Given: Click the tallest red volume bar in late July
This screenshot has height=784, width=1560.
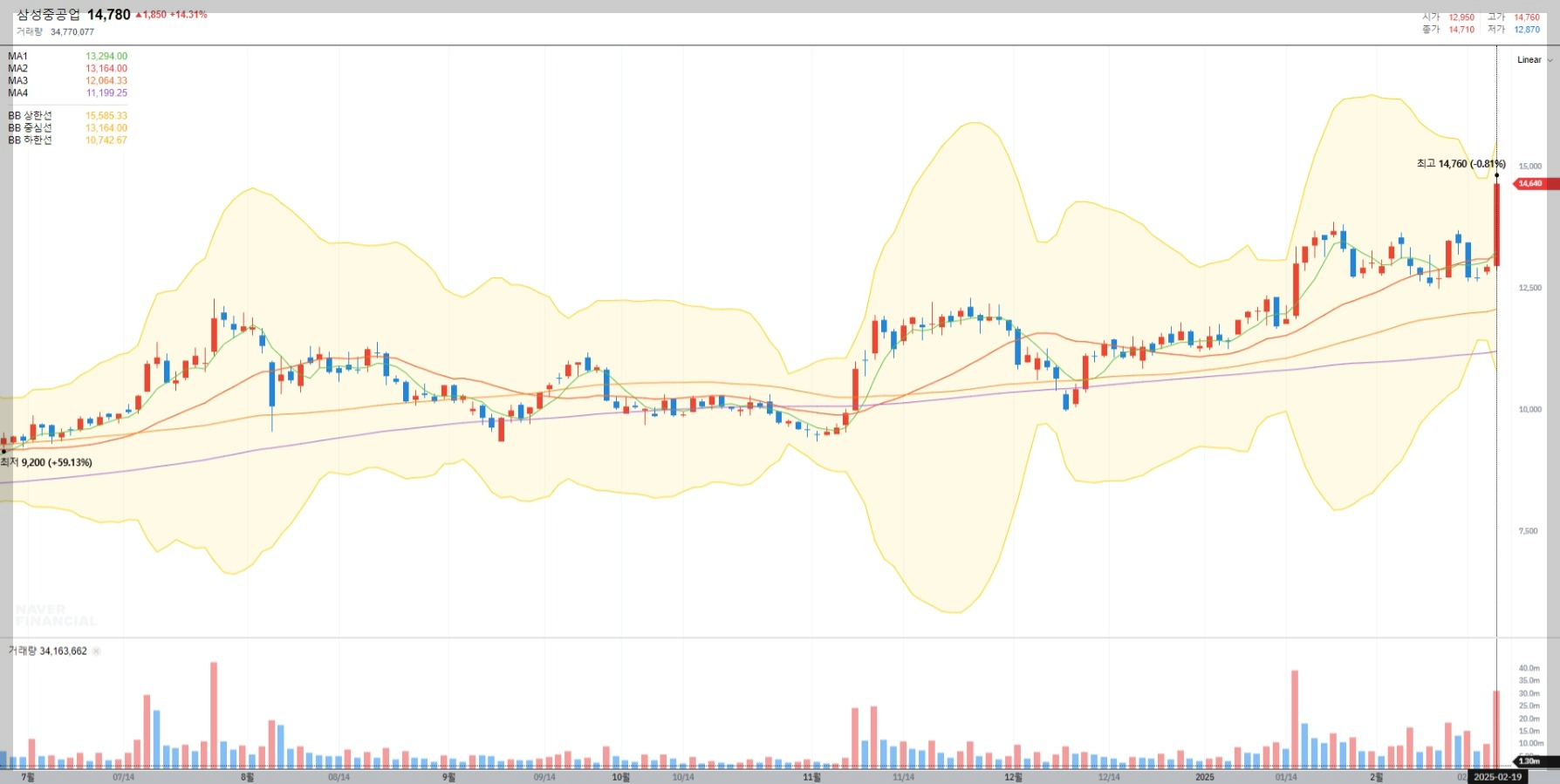Looking at the screenshot, I should [x=214, y=715].
